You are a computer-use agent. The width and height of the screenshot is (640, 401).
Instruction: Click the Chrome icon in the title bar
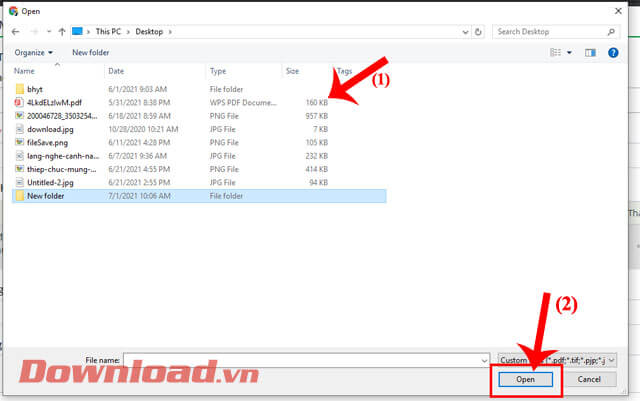(x=13, y=11)
